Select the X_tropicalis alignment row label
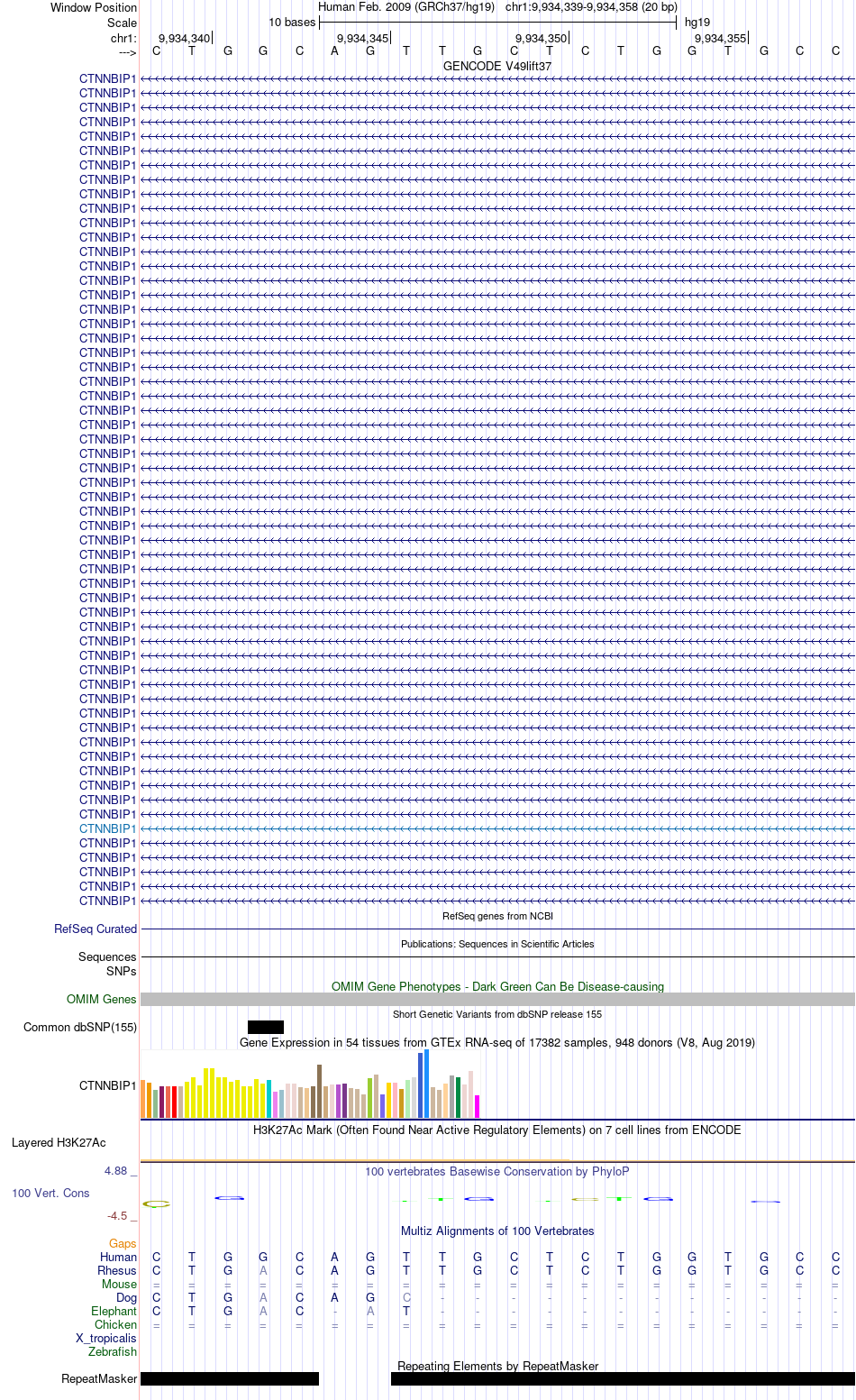 (105, 1338)
